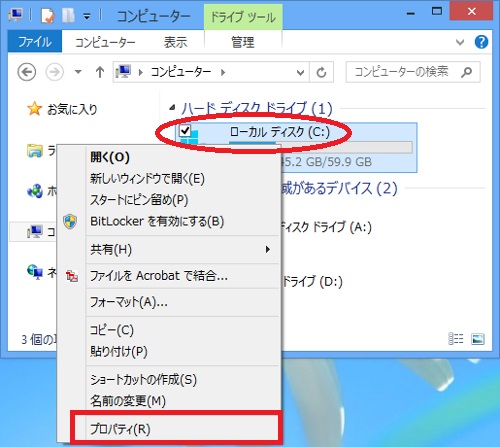Go up one level with up arrow
500x447 pixels.
coord(100,72)
